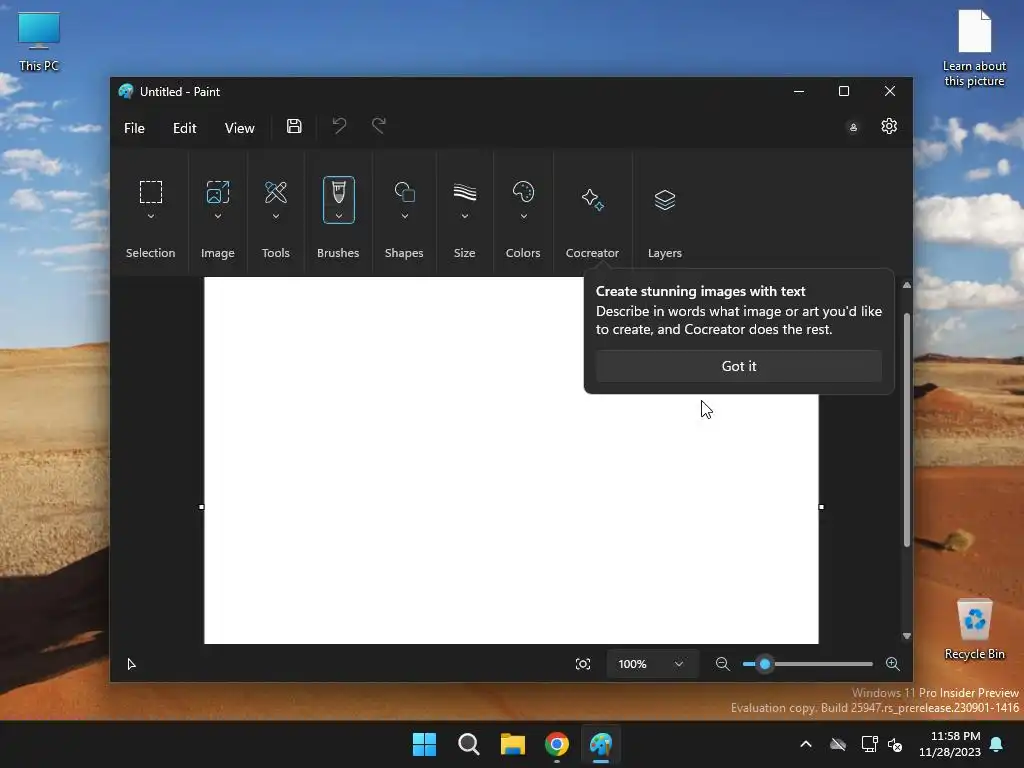Open the Image tools icon
This screenshot has width=1024, height=768.
(x=217, y=193)
